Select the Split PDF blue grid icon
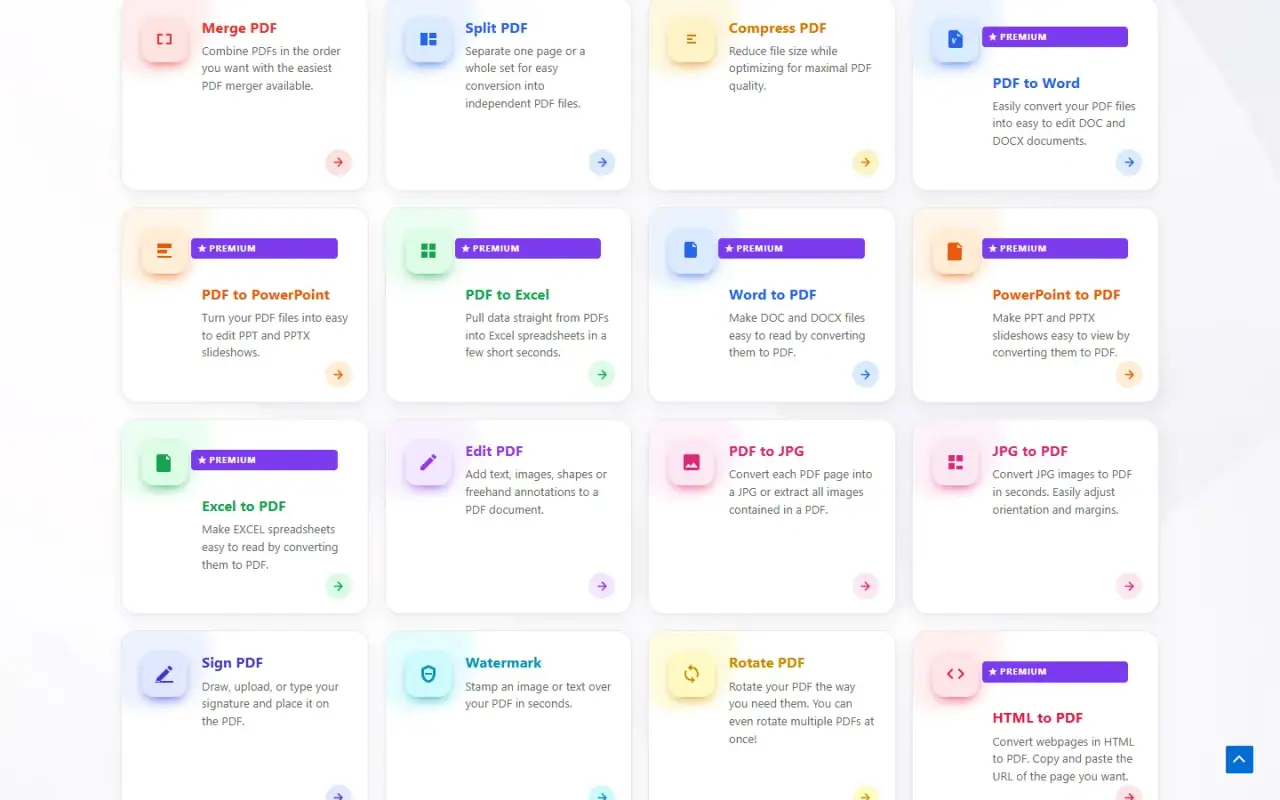 click(x=428, y=40)
